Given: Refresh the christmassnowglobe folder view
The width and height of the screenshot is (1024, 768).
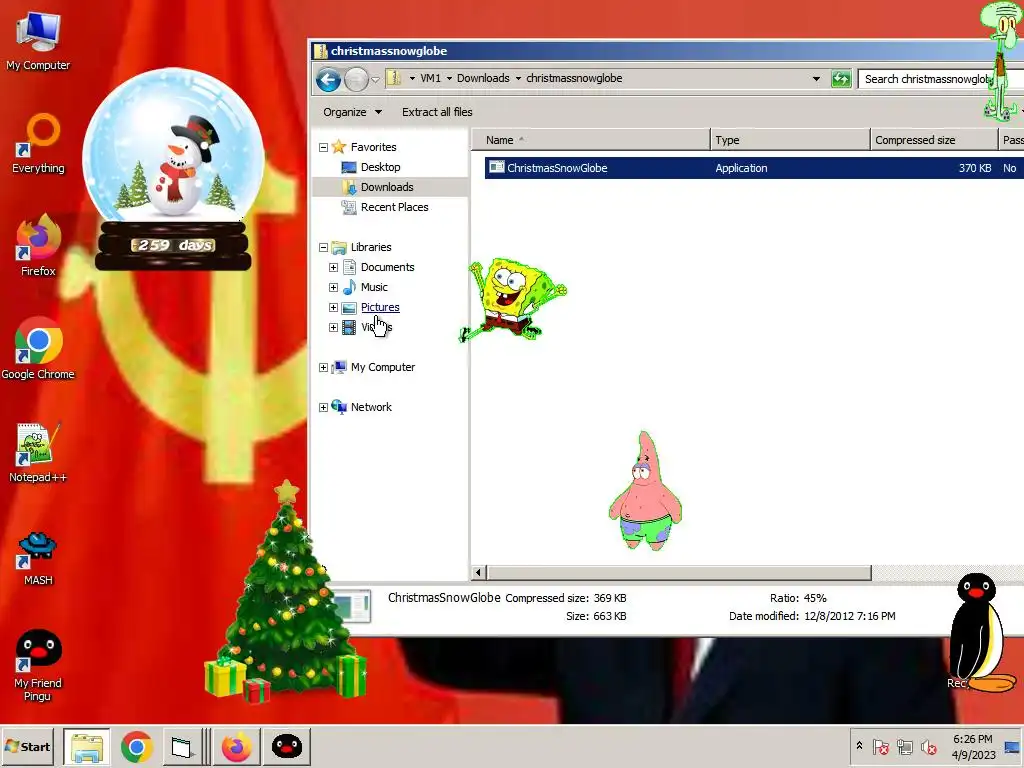Looking at the screenshot, I should (841, 79).
